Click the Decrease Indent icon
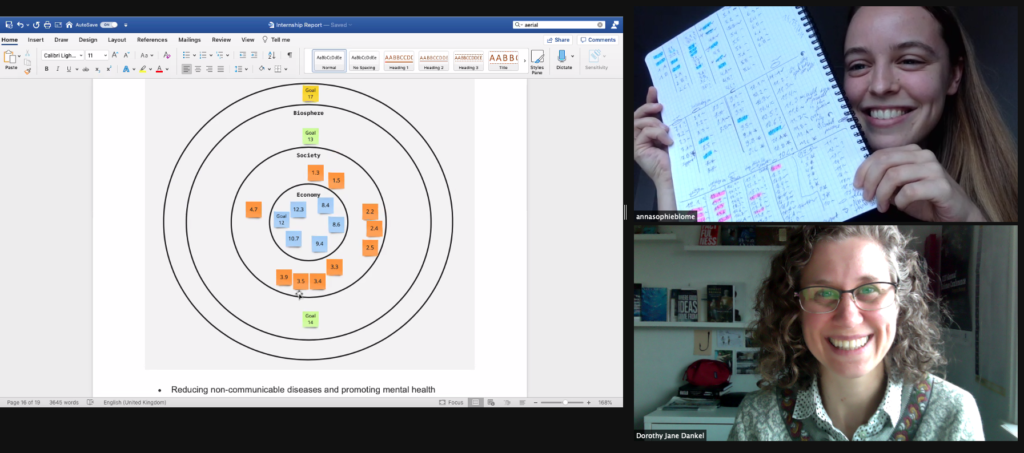1024x453 pixels. tap(242, 55)
